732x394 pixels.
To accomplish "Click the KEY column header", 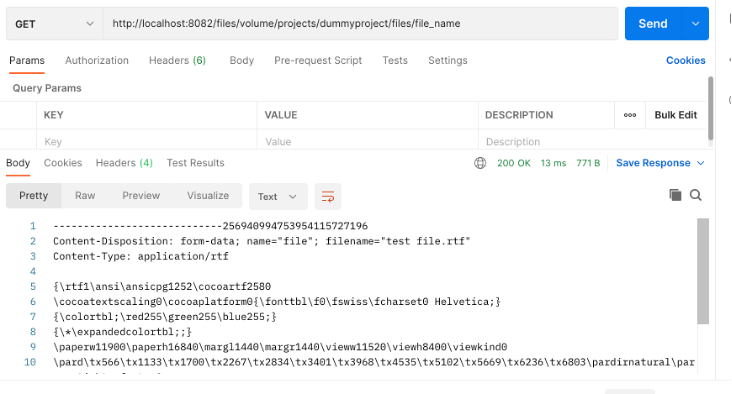I will pos(54,115).
